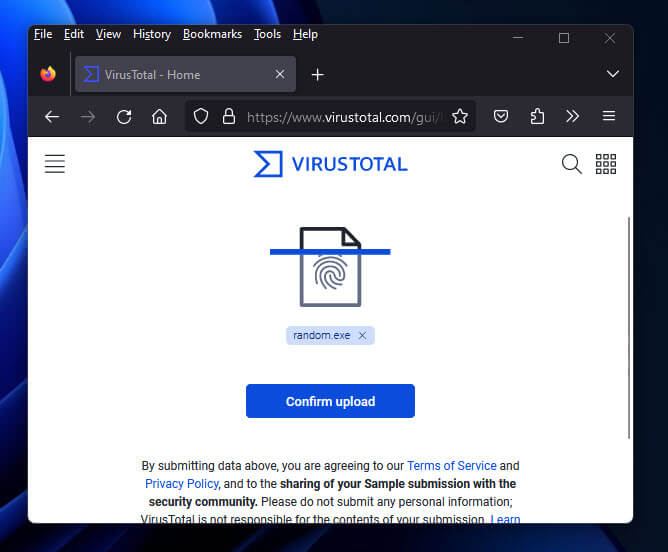Open the Bookmarks menu
This screenshot has width=668, height=552.
point(212,34)
